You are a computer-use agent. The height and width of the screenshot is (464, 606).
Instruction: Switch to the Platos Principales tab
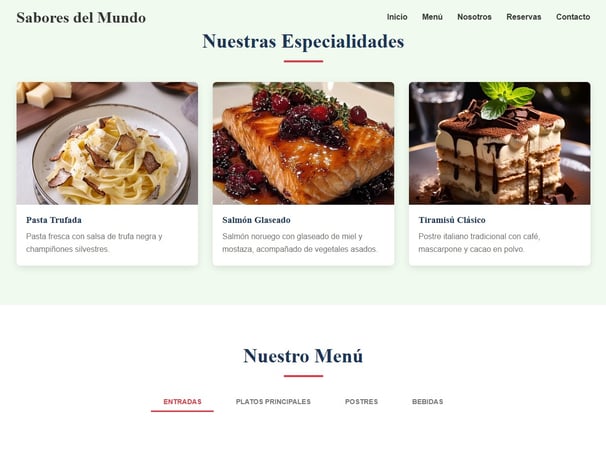273,402
